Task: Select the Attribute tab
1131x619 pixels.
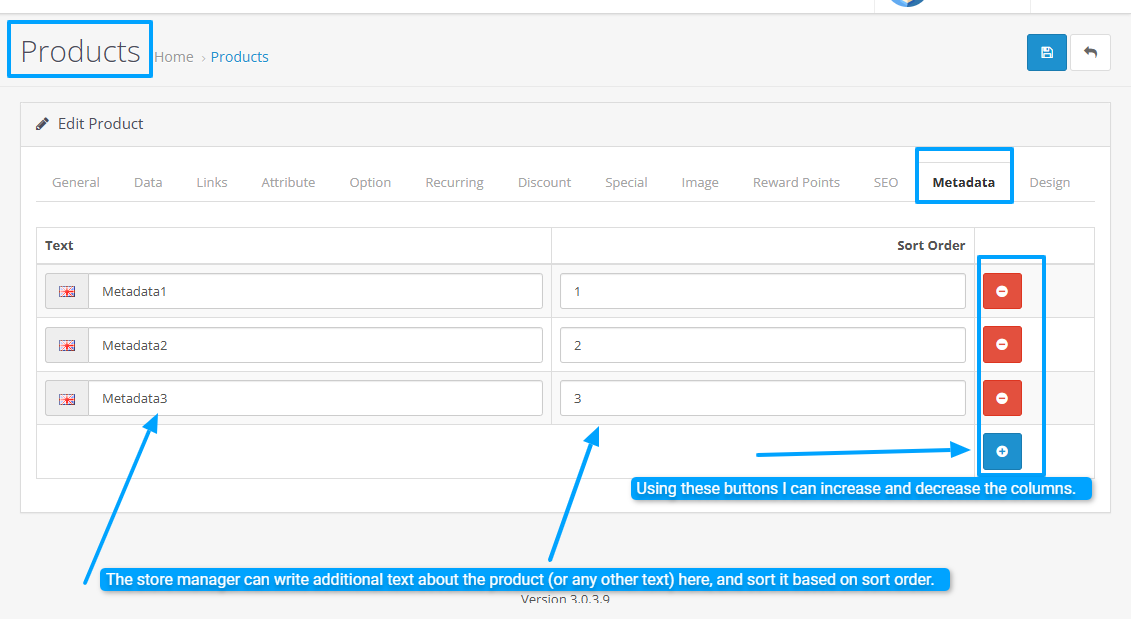Action: 288,183
